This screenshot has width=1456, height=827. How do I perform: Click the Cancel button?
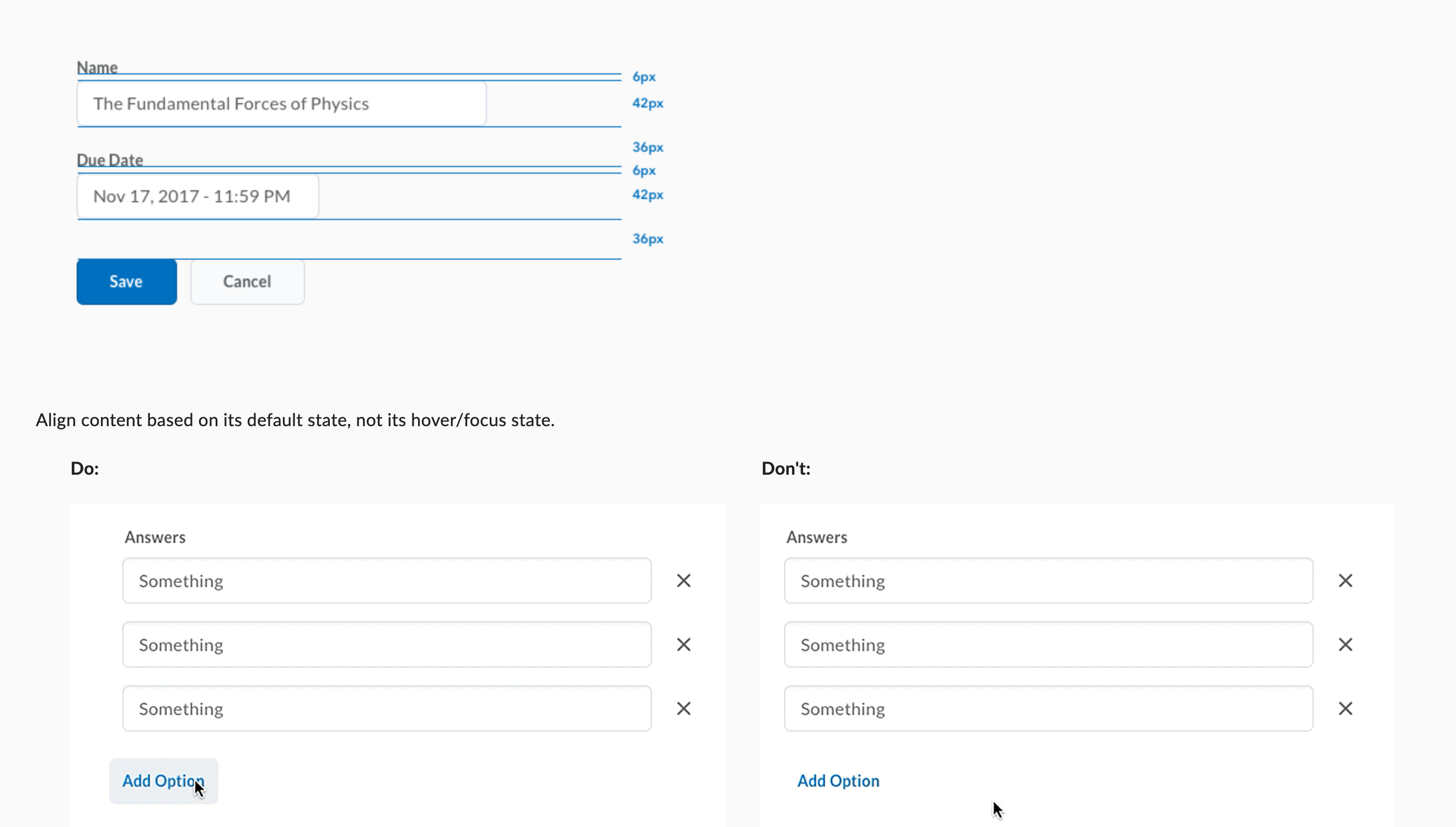[x=247, y=282]
